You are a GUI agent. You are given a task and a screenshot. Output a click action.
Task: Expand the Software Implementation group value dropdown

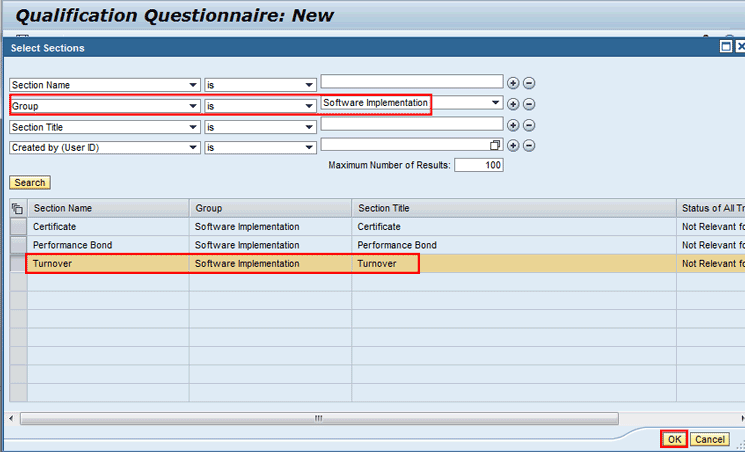point(495,103)
